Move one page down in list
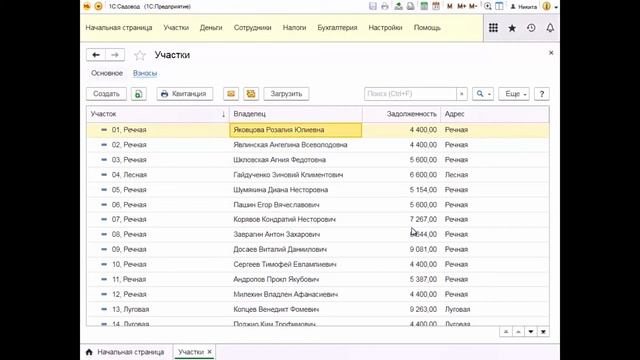 531,331
